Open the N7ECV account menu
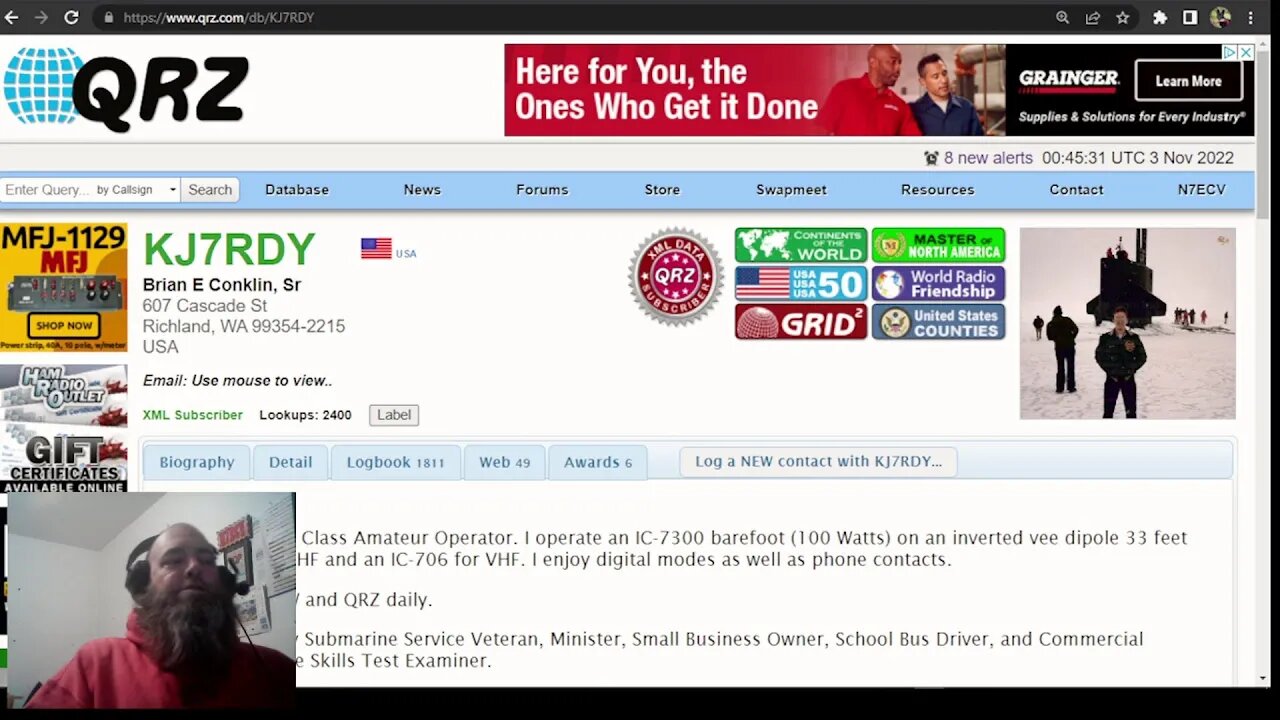The width and height of the screenshot is (1280, 720). point(1201,189)
